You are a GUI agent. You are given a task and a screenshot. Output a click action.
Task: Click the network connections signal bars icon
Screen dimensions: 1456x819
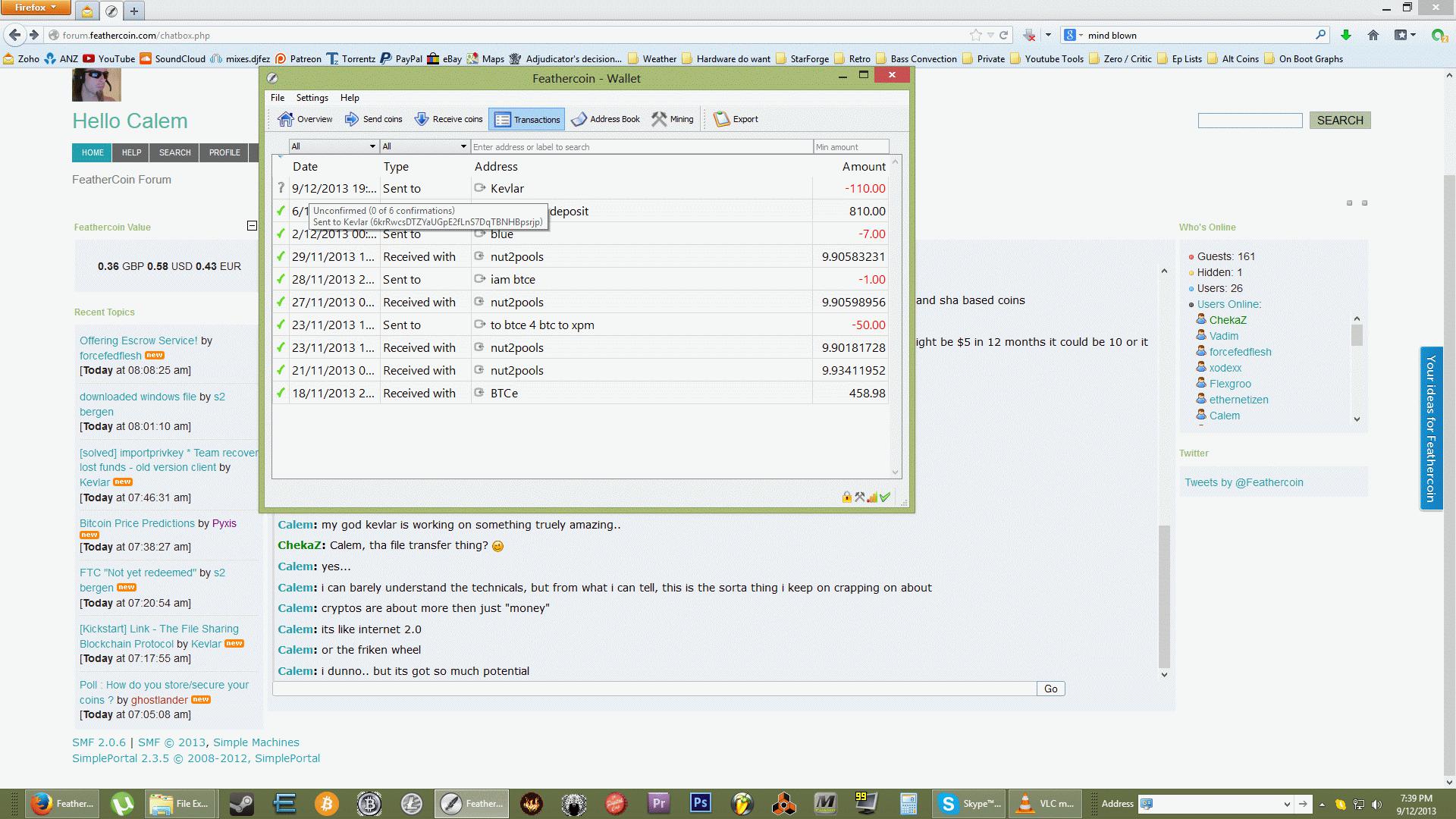[x=872, y=497]
